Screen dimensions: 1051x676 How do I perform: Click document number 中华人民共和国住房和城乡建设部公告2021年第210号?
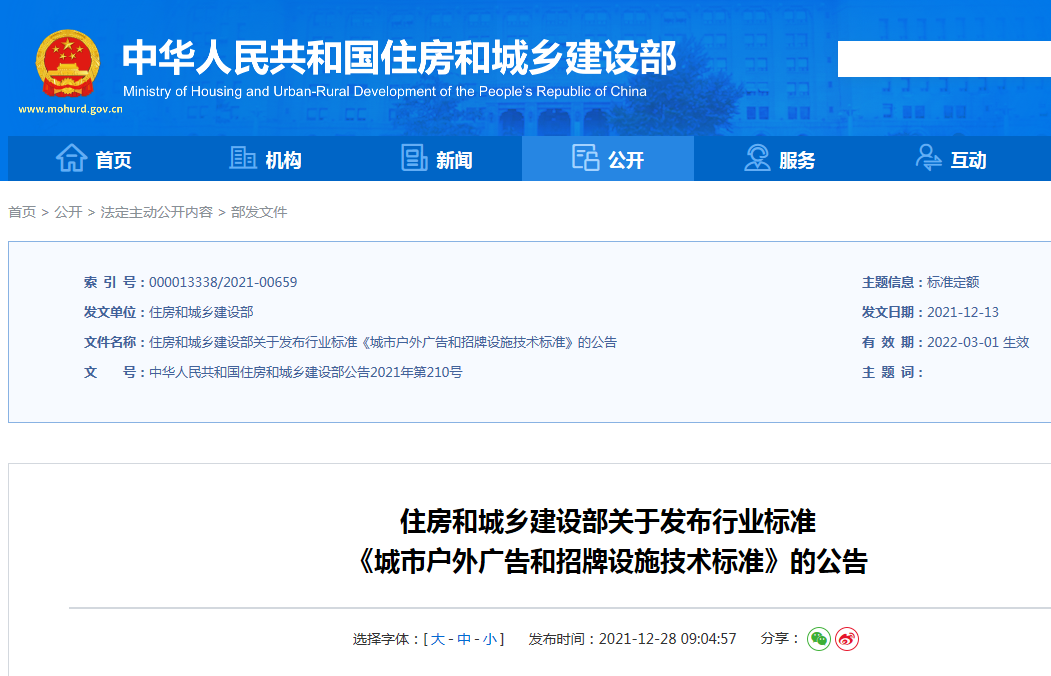[x=306, y=373]
